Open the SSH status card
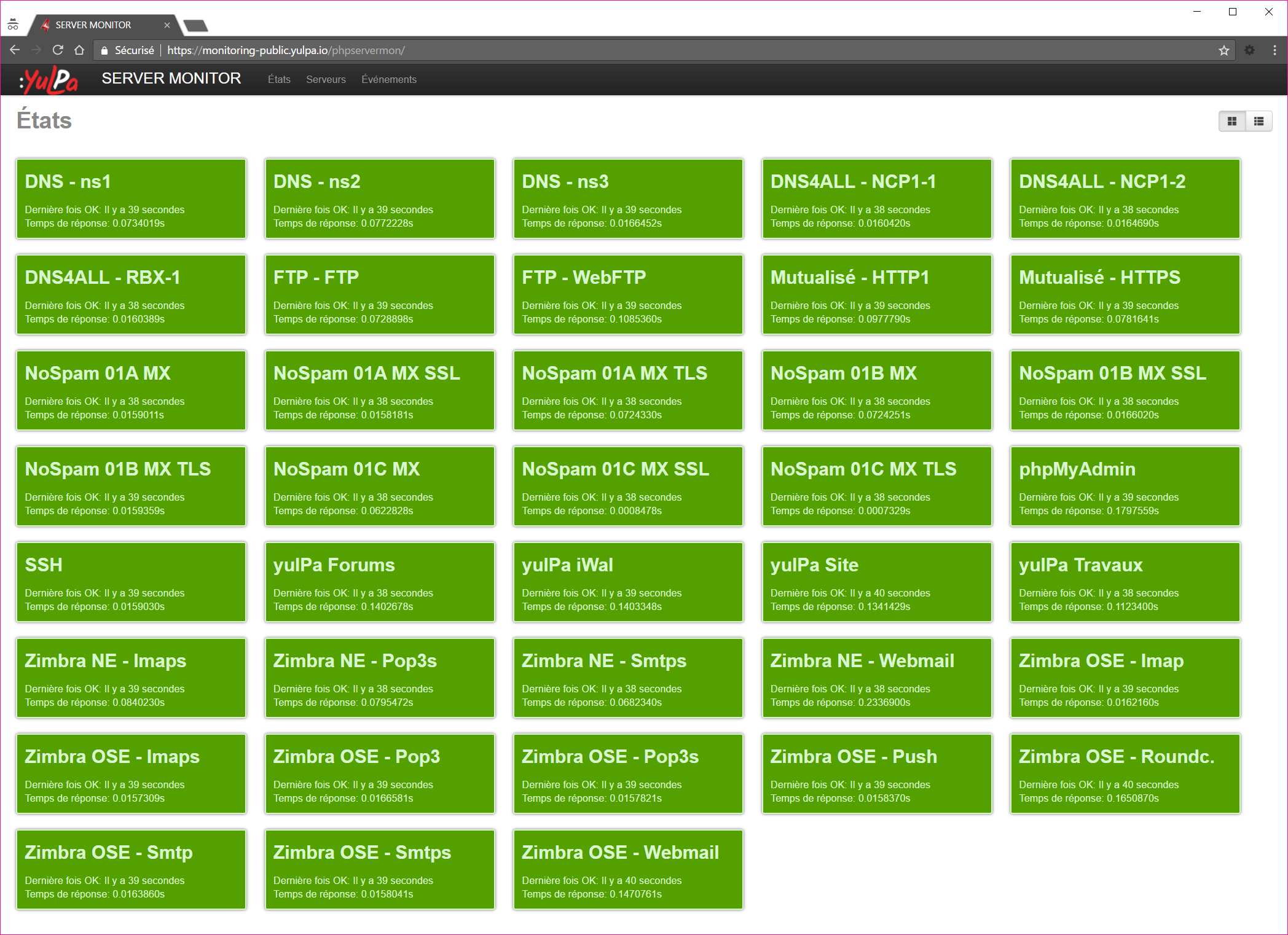The image size is (1288, 935). (132, 582)
